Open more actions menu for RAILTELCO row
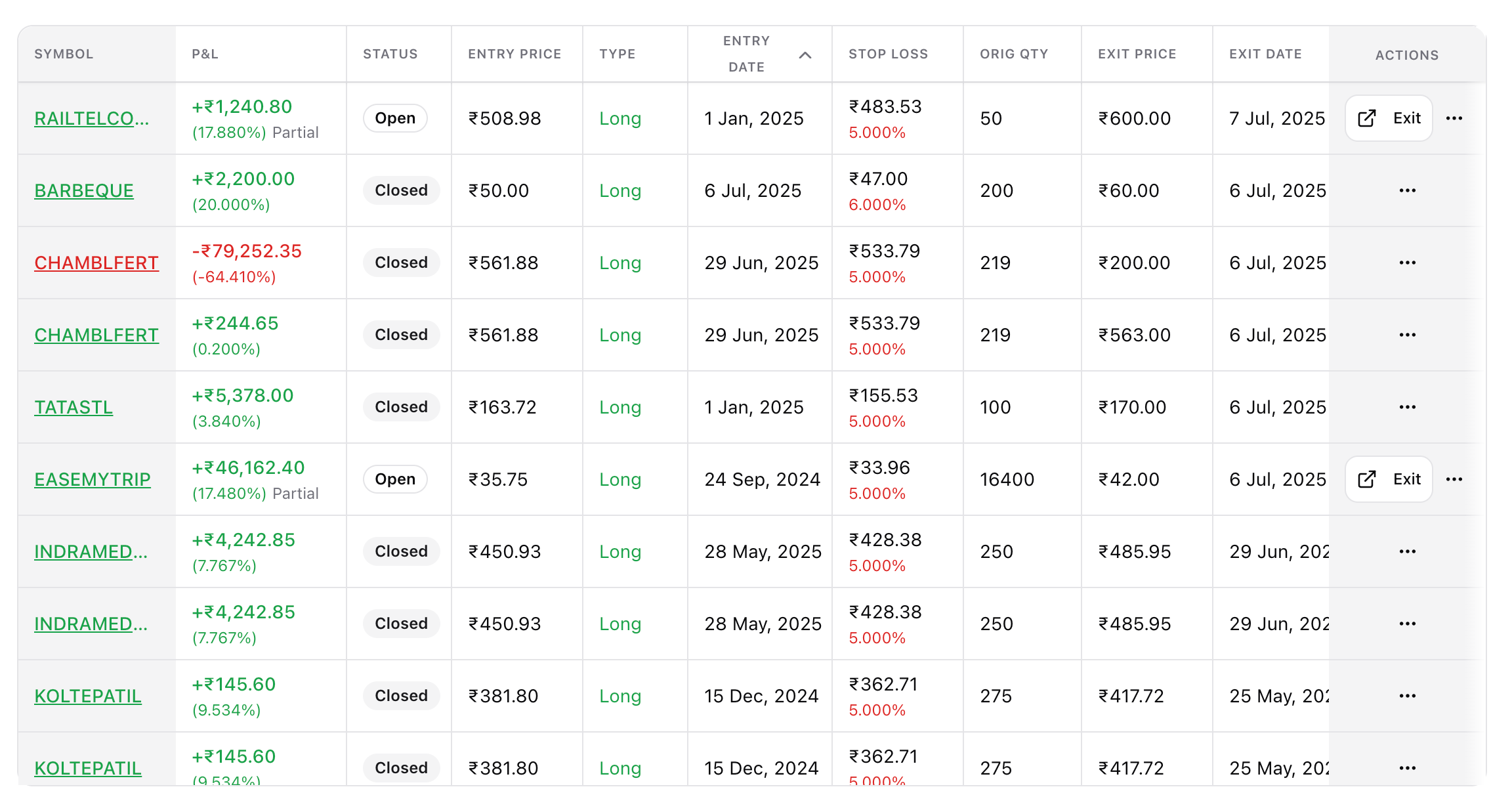This screenshot has width=1512, height=810. pyautogui.click(x=1454, y=119)
